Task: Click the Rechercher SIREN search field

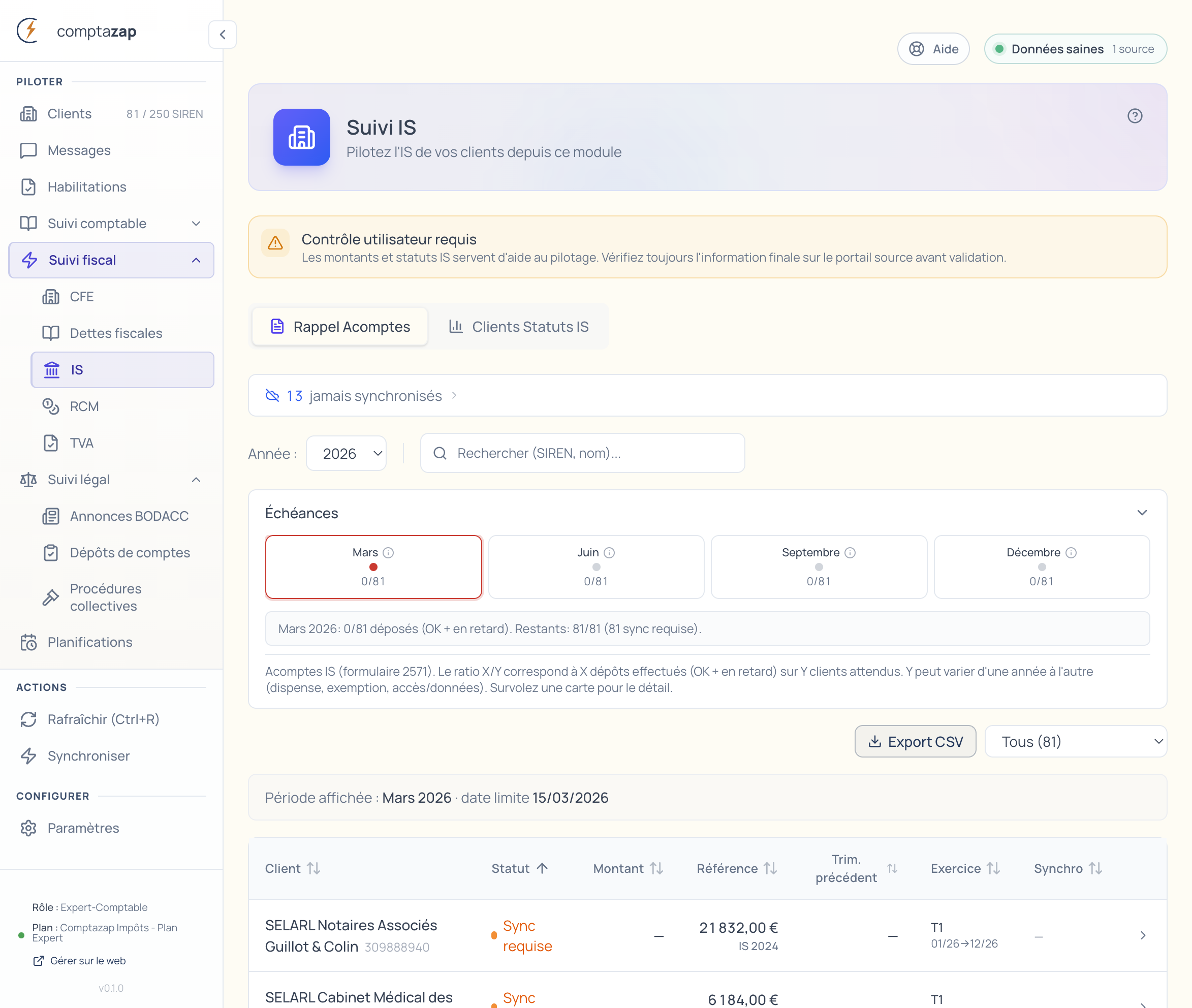Action: pyautogui.click(x=583, y=453)
